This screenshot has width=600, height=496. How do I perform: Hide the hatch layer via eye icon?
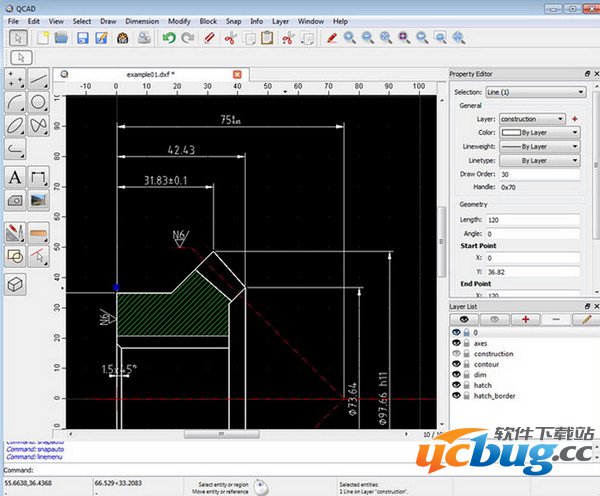click(457, 385)
